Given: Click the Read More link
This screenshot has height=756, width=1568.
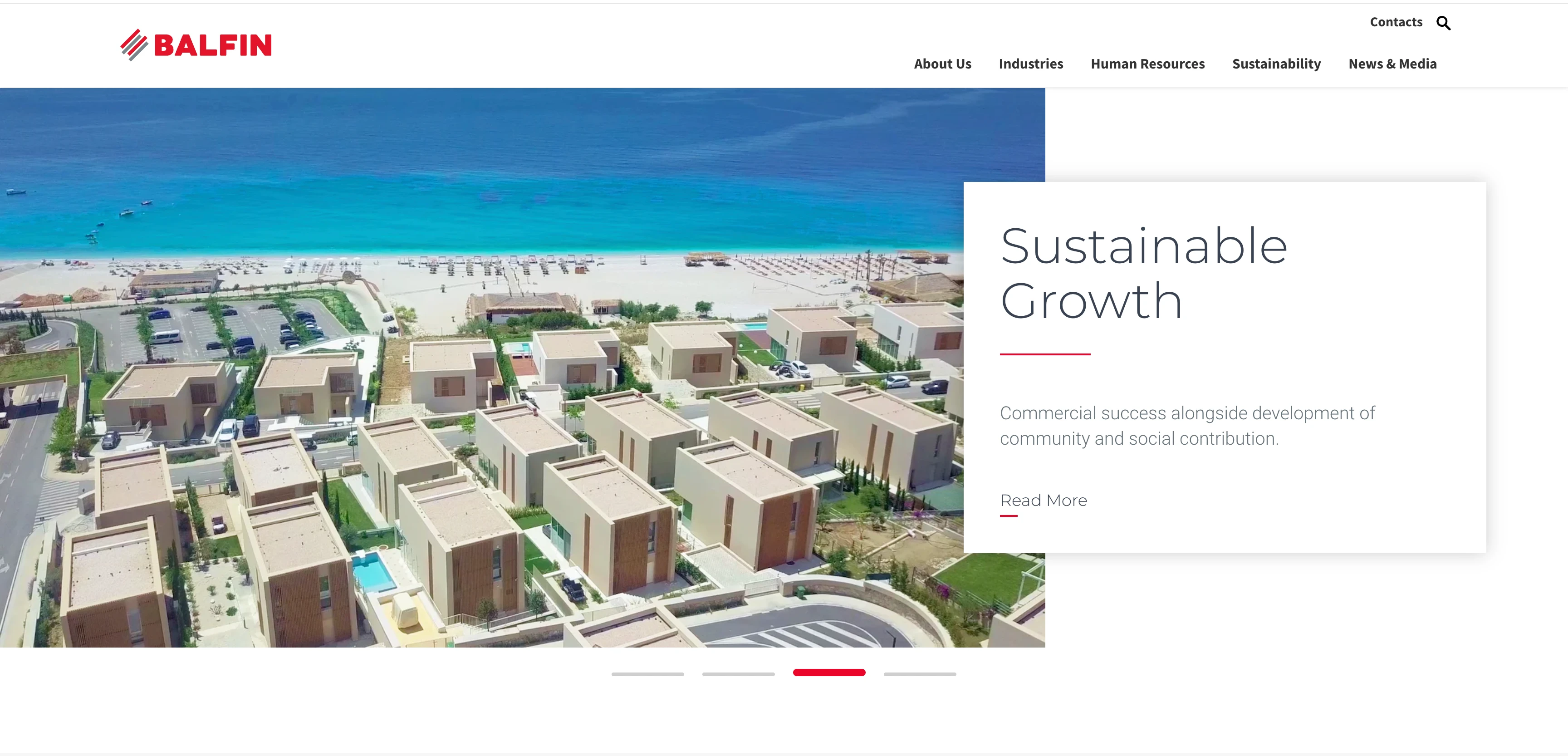Looking at the screenshot, I should 1044,501.
